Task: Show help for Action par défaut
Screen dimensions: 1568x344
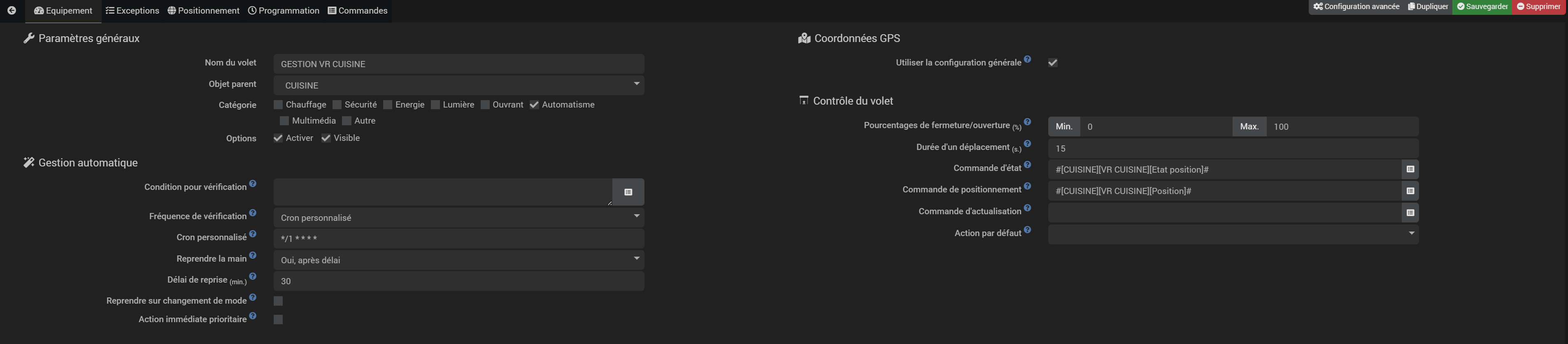Action: 1028,229
